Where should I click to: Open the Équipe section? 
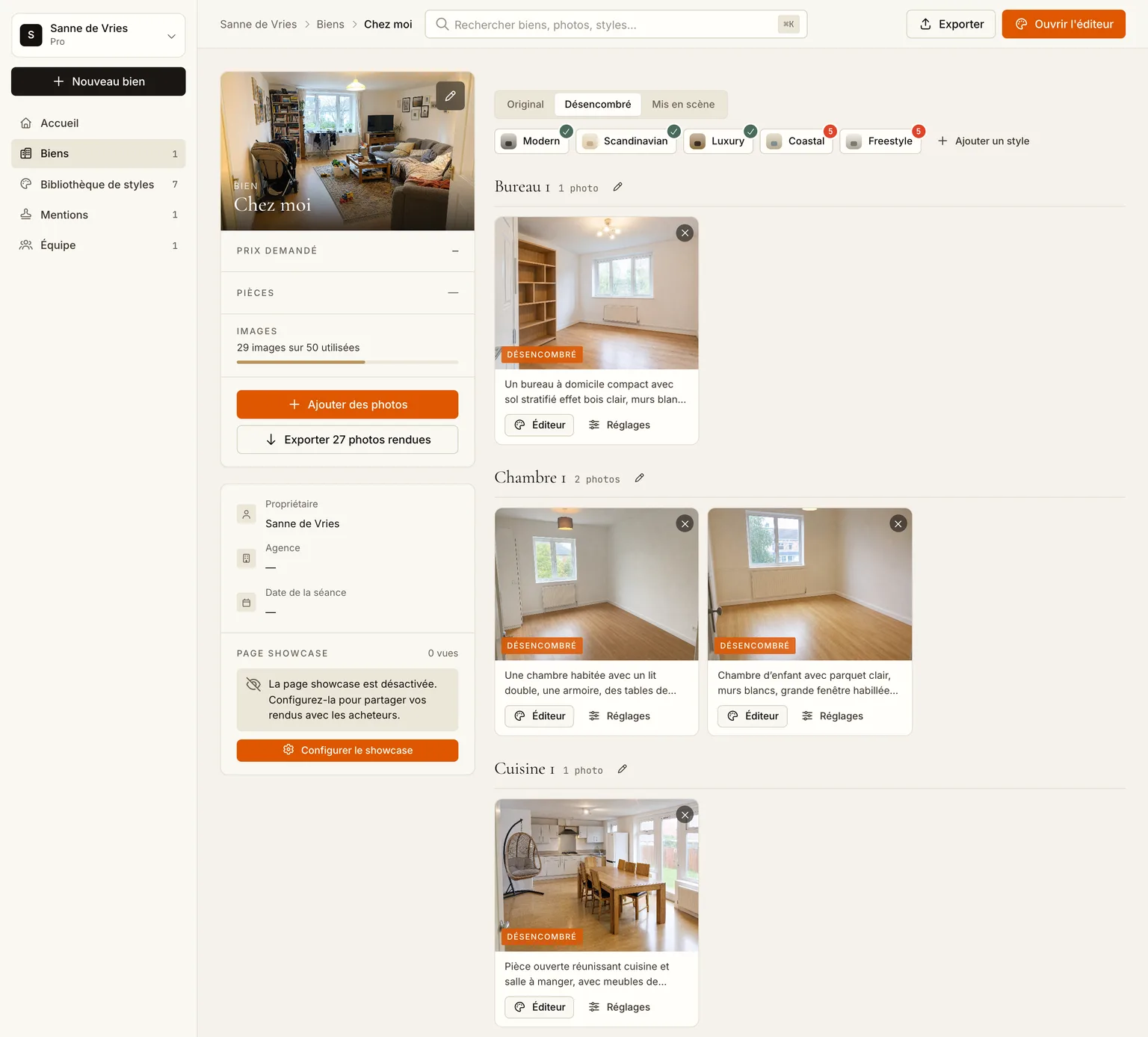click(99, 245)
